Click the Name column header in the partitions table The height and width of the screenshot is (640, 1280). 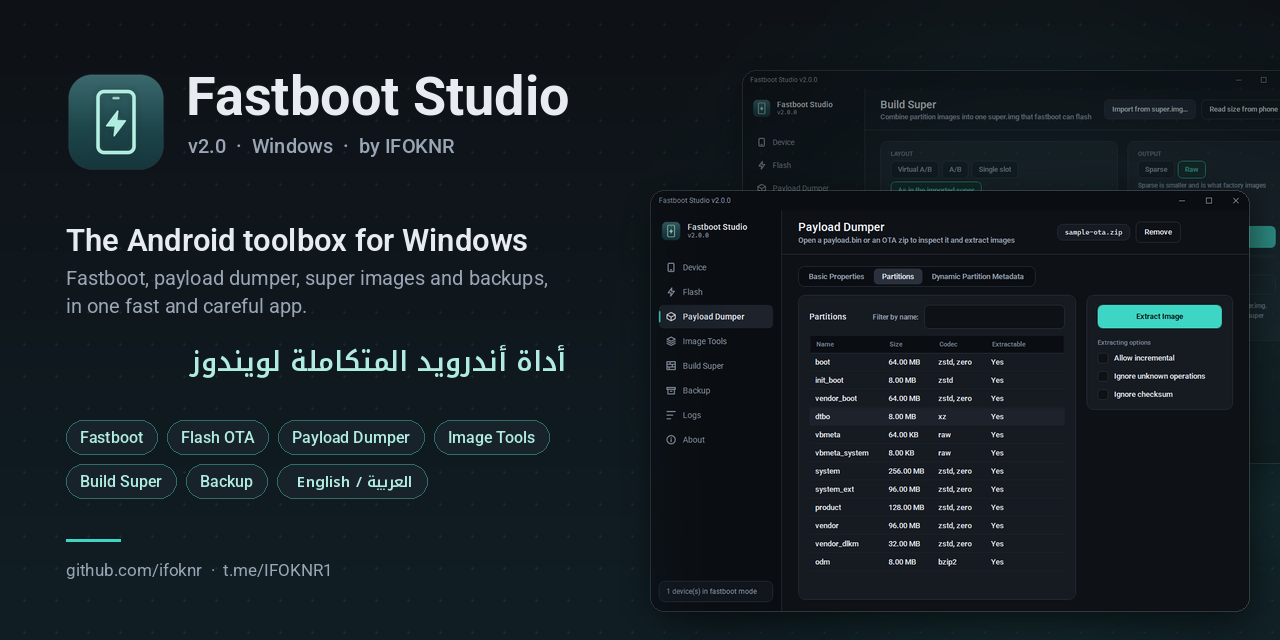(x=825, y=344)
